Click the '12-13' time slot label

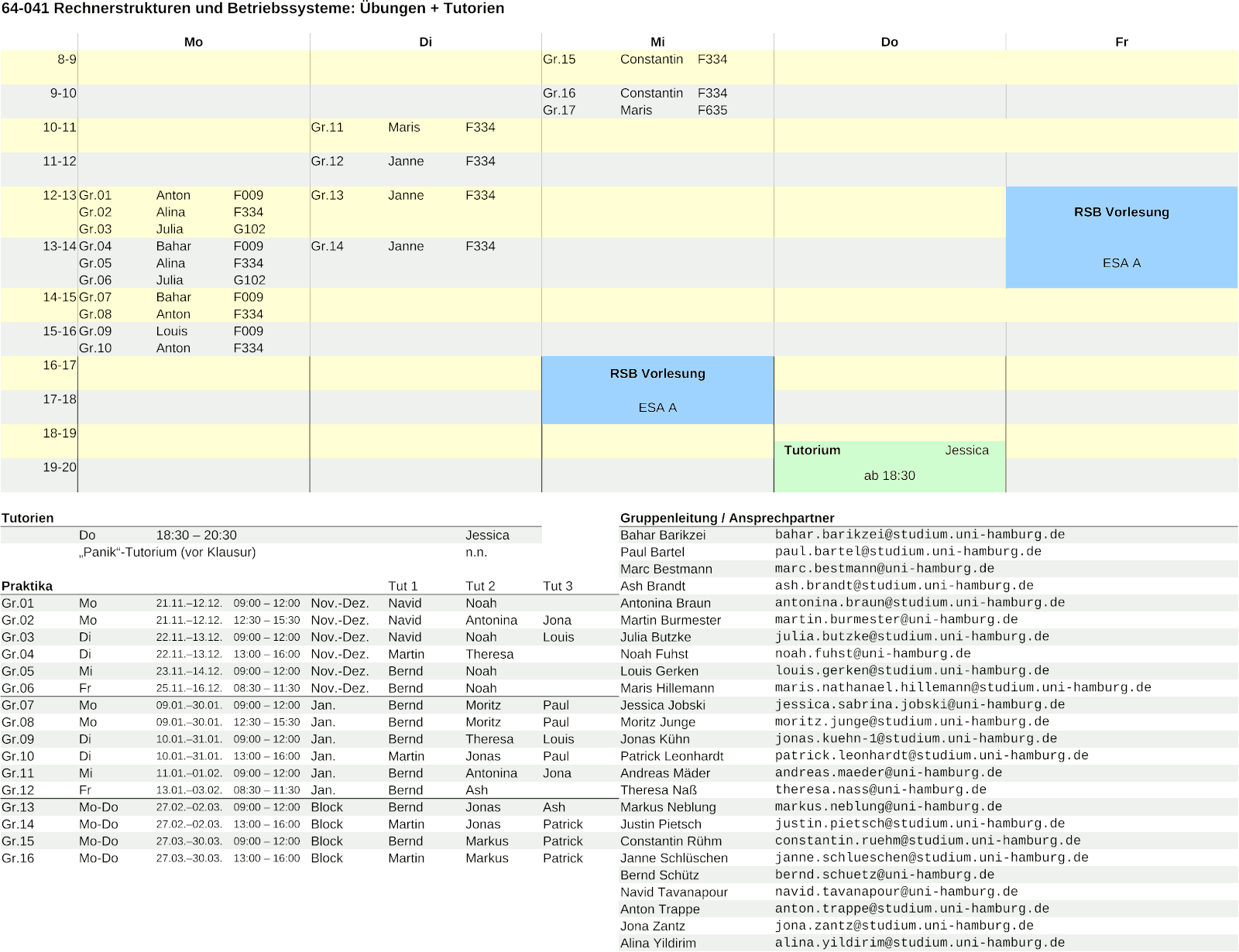click(60, 196)
